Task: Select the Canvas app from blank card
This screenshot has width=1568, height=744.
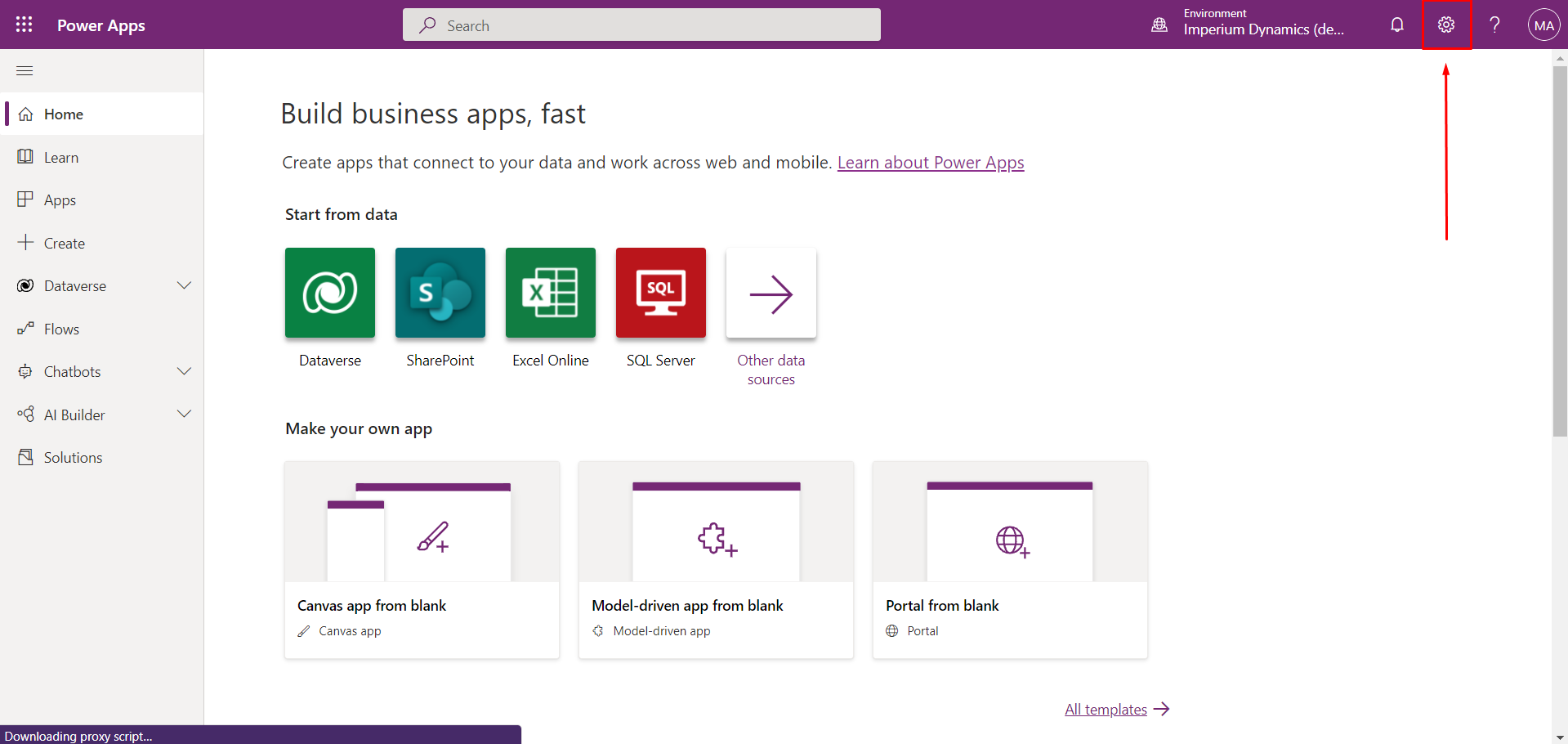Action: coord(422,559)
